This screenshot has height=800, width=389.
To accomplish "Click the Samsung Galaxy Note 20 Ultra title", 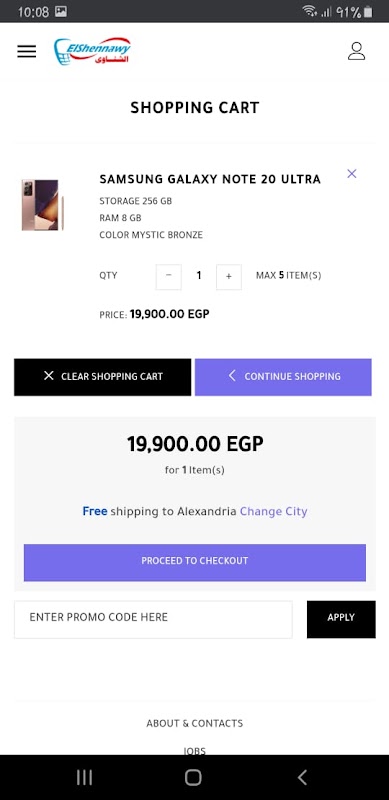I will [x=210, y=179].
